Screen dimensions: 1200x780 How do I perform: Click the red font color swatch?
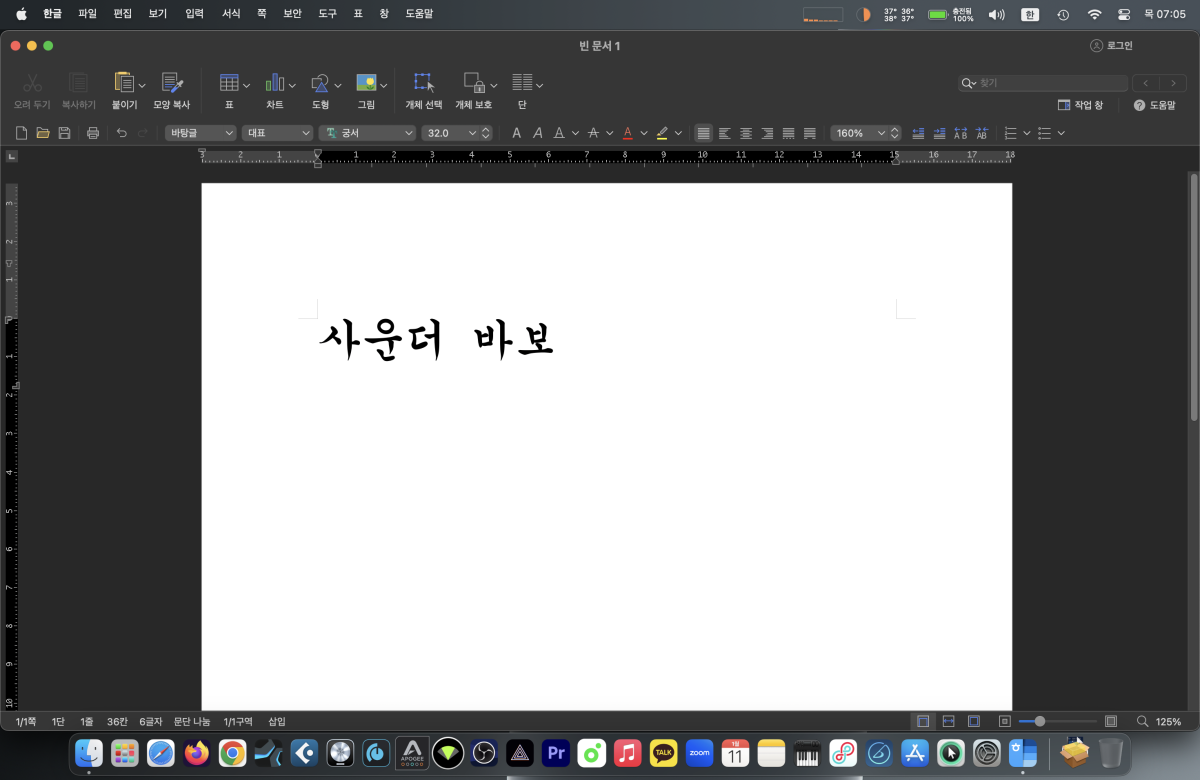(628, 133)
